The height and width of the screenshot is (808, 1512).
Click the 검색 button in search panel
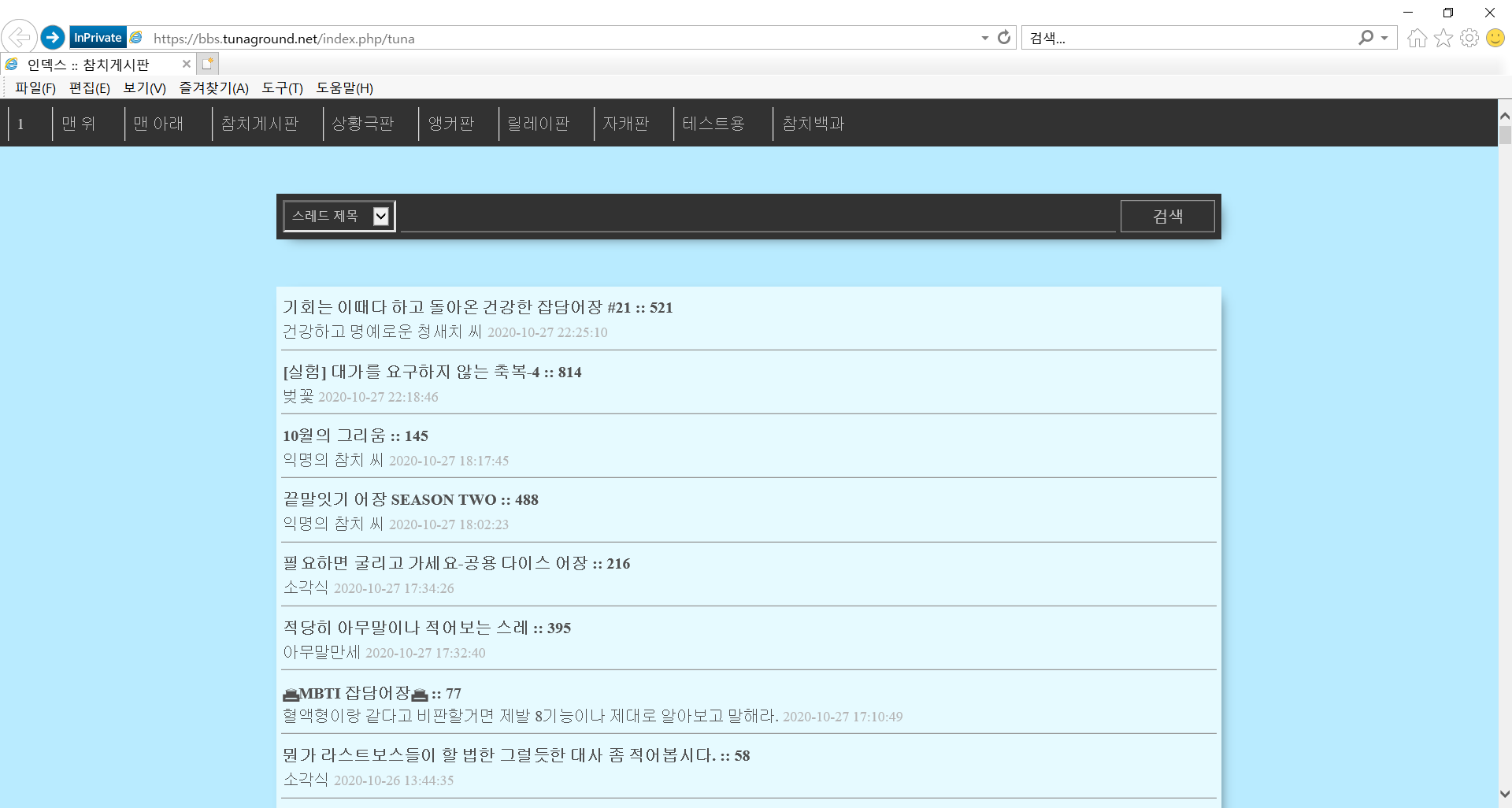click(1167, 216)
